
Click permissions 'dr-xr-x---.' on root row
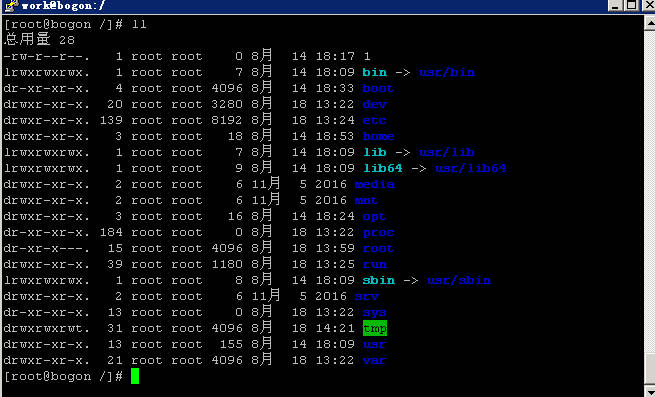point(46,248)
